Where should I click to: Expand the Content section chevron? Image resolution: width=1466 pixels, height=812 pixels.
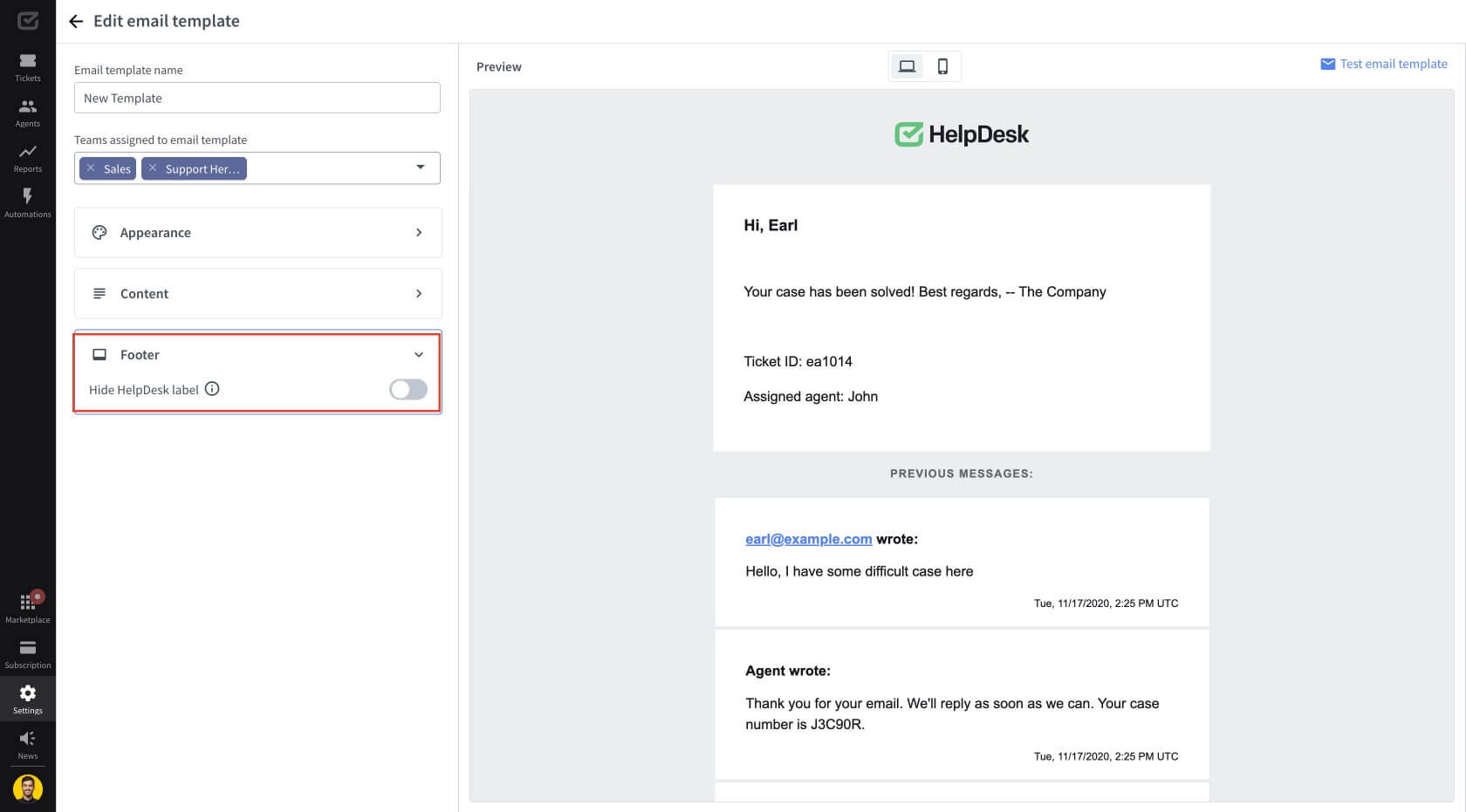pyautogui.click(x=419, y=293)
